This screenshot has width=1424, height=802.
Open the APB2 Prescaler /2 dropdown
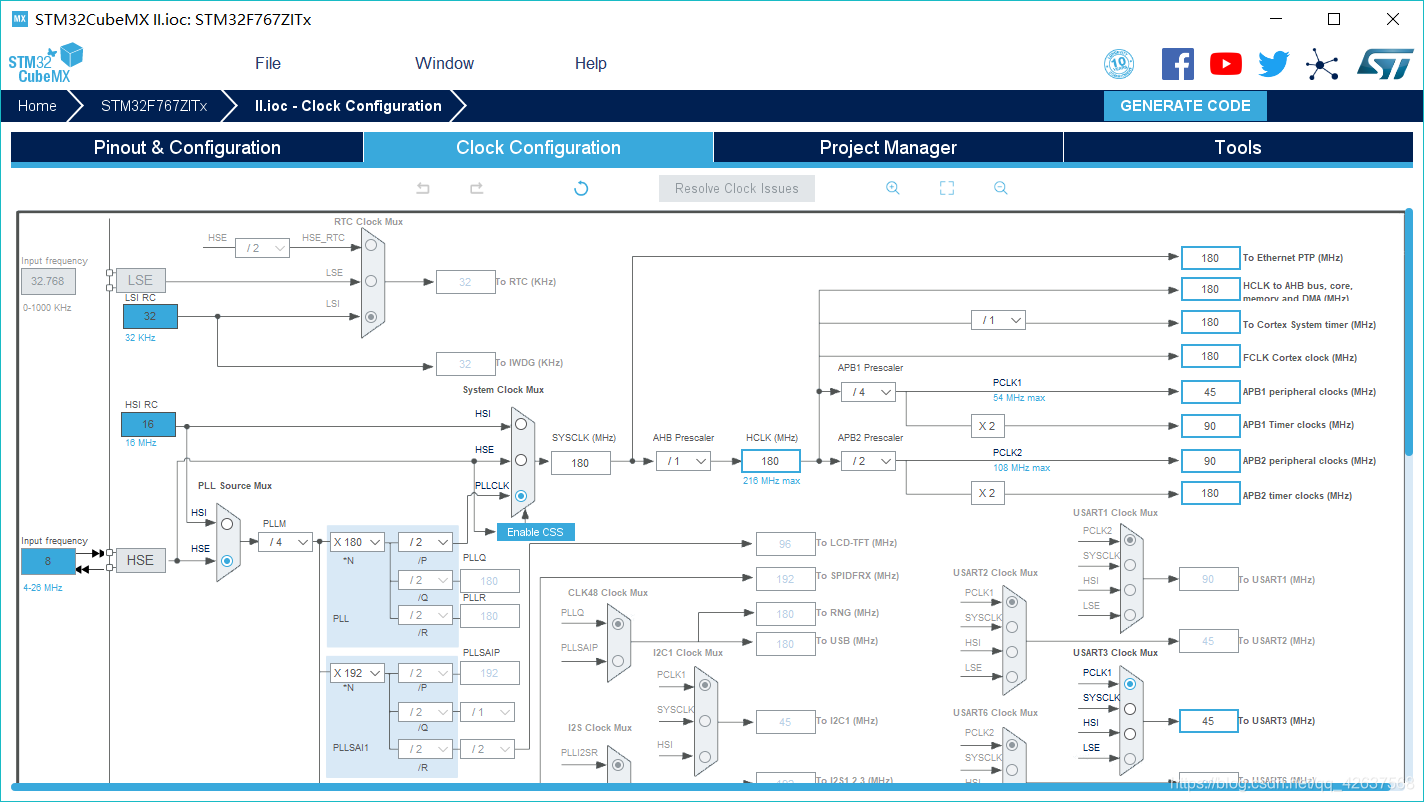point(868,461)
